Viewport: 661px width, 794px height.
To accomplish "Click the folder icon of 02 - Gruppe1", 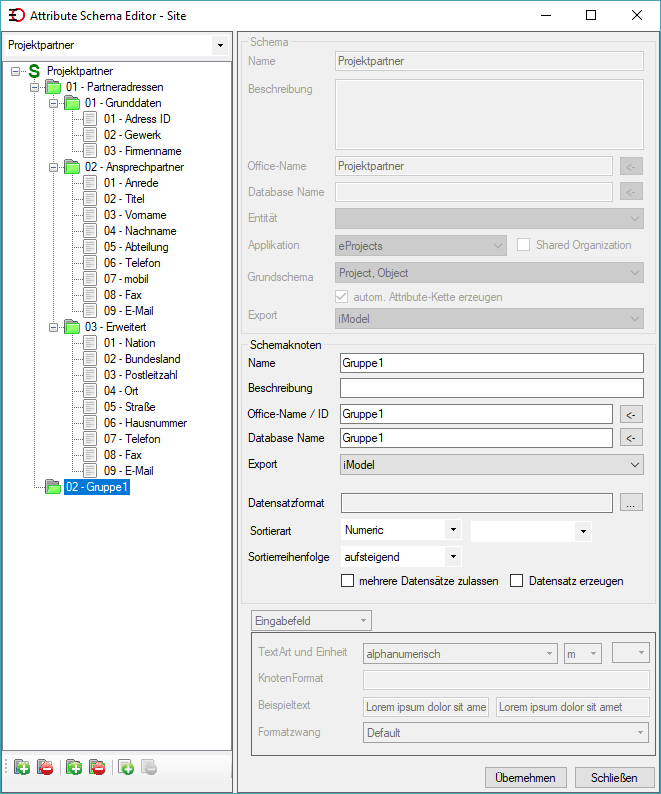I will pos(53,487).
